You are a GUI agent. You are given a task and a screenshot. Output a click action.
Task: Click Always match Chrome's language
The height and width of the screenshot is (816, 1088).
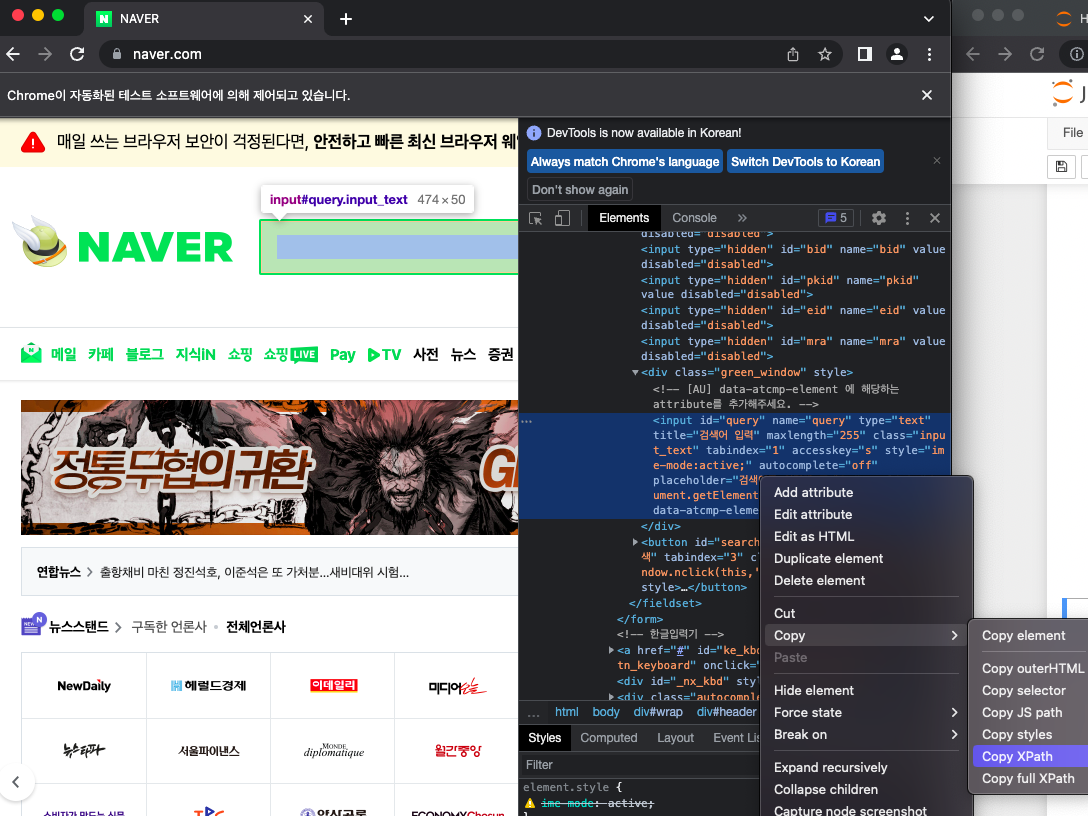click(624, 162)
